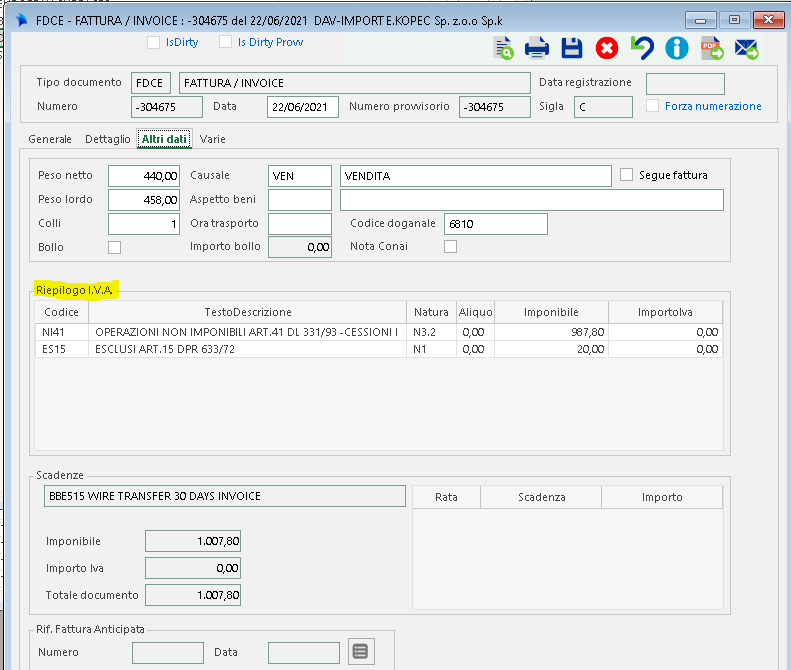Save invoice using floppy disk icon
The image size is (791, 670).
(x=572, y=48)
